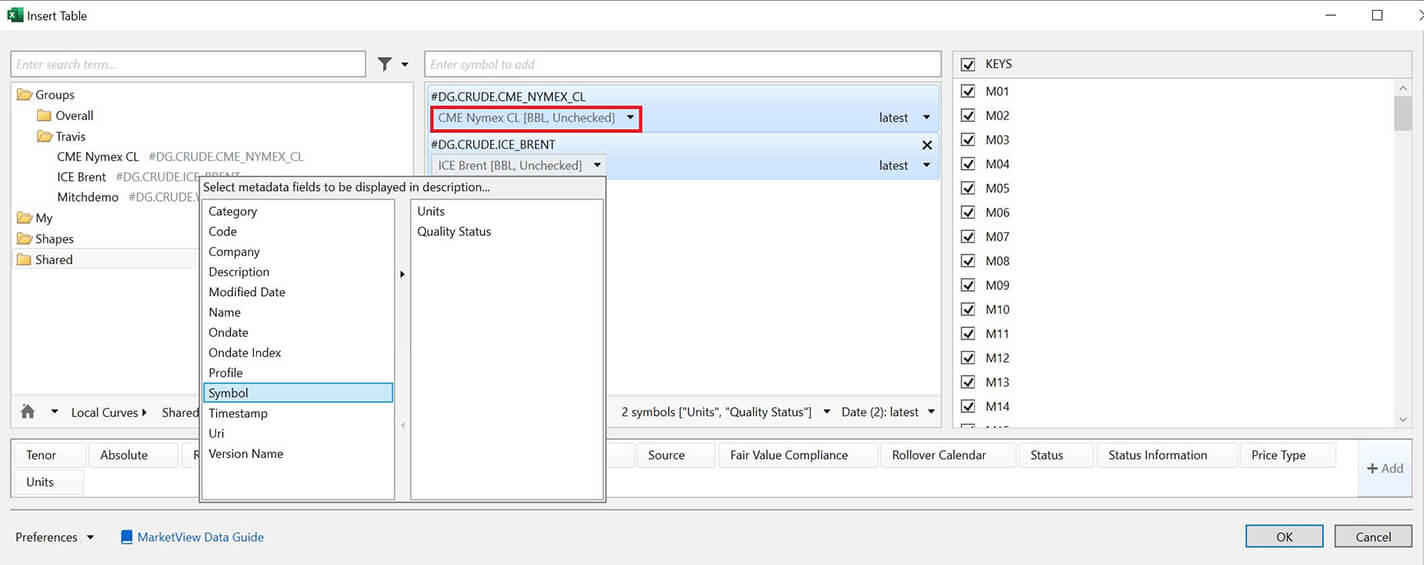
Task: Open MarketView Data Guide link
Action: point(200,537)
